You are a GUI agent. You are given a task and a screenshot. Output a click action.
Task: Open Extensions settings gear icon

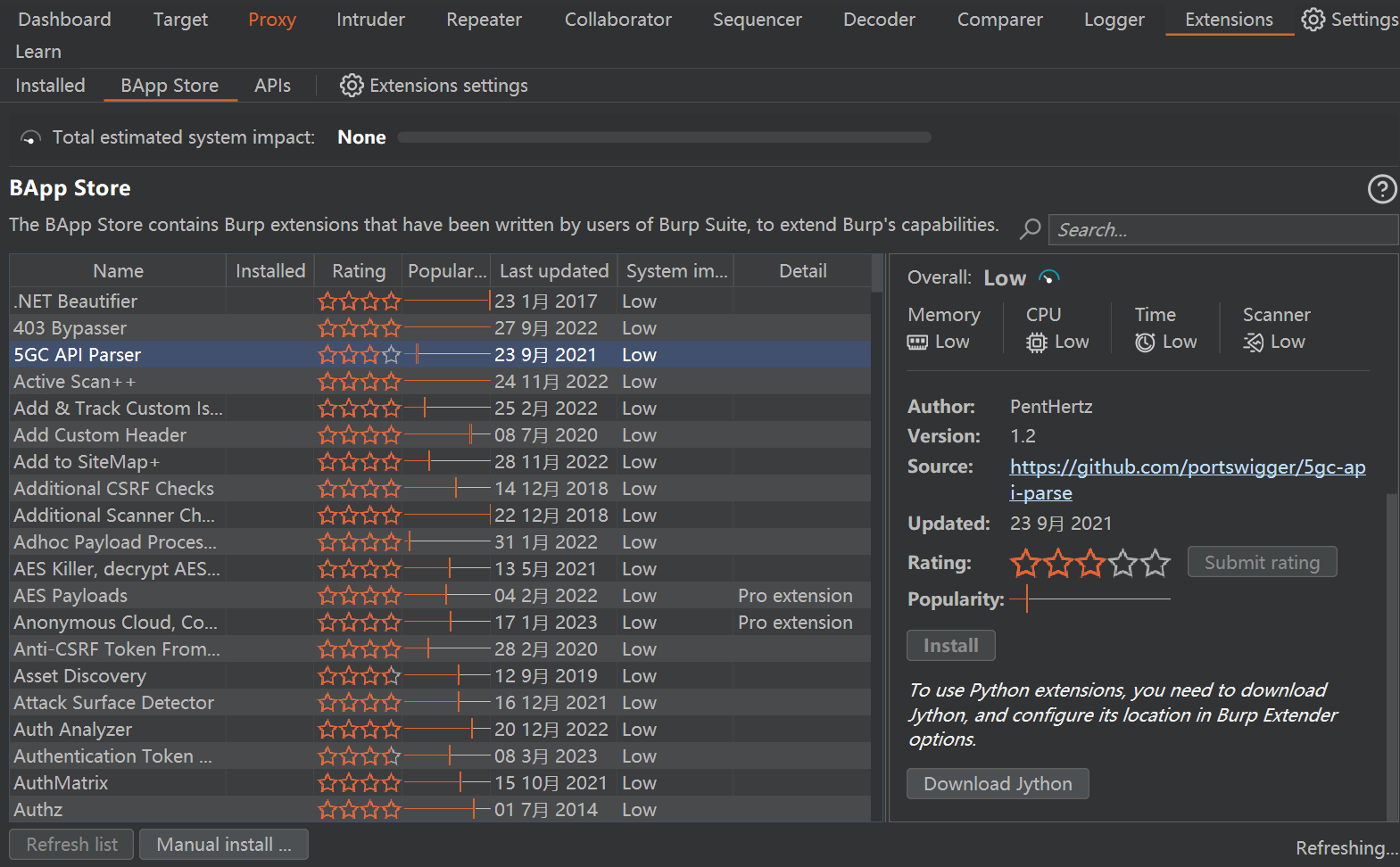click(x=352, y=86)
